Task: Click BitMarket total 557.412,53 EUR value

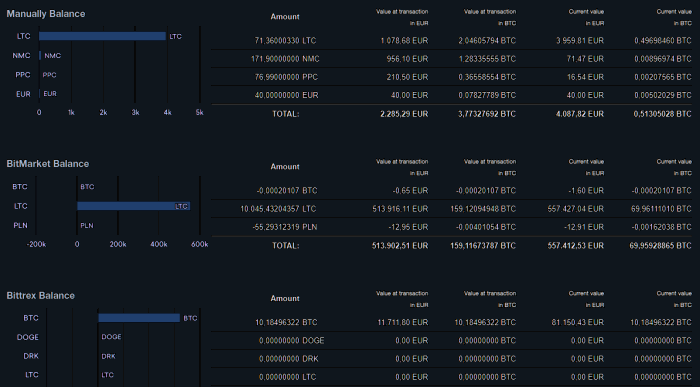Action: (x=575, y=246)
